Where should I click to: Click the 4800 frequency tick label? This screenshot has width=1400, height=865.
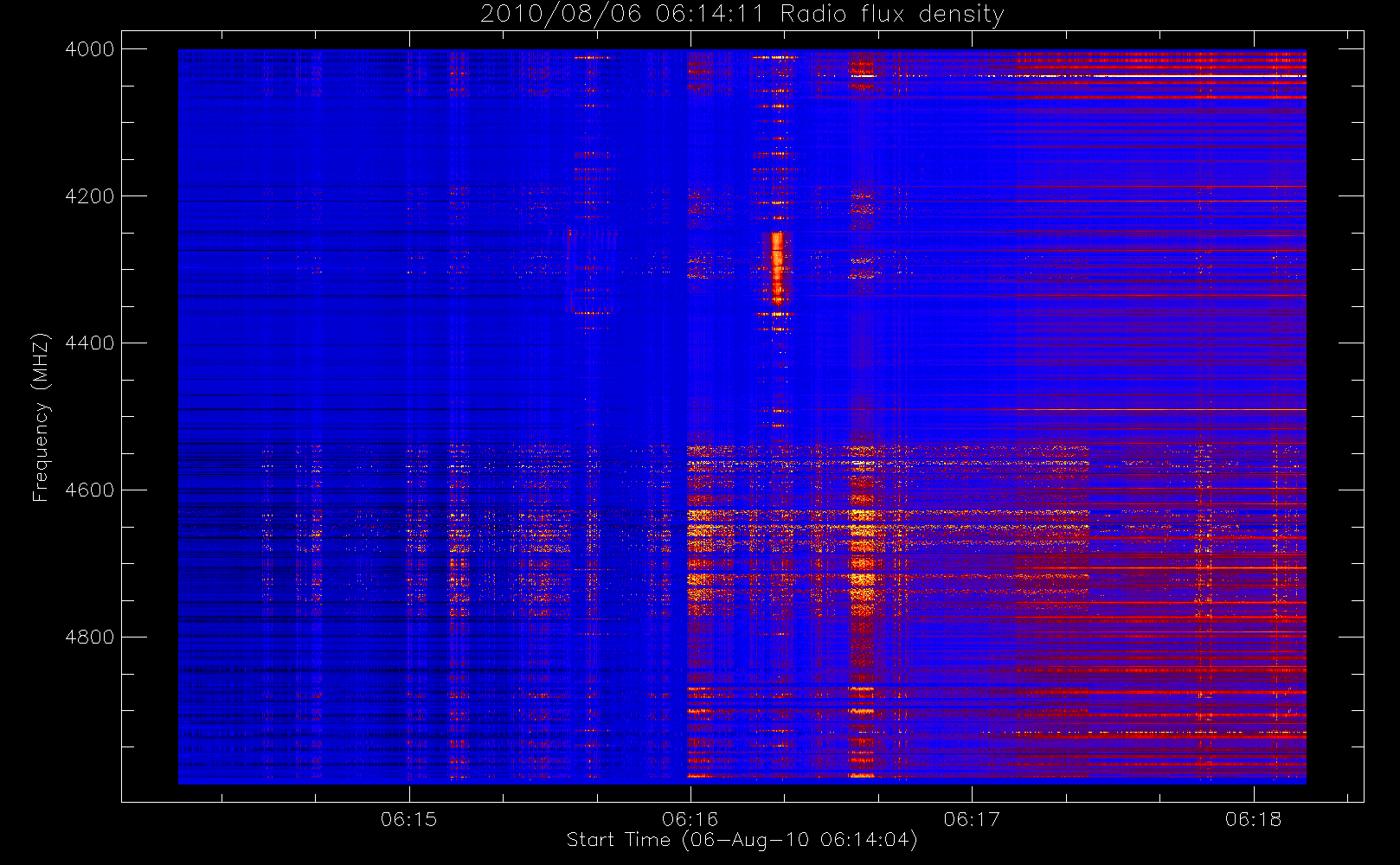pyautogui.click(x=90, y=638)
